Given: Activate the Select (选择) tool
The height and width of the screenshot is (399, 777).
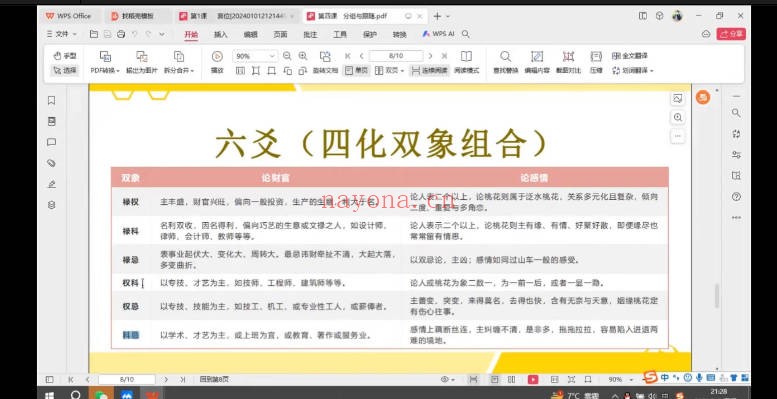Looking at the screenshot, I should coord(64,70).
